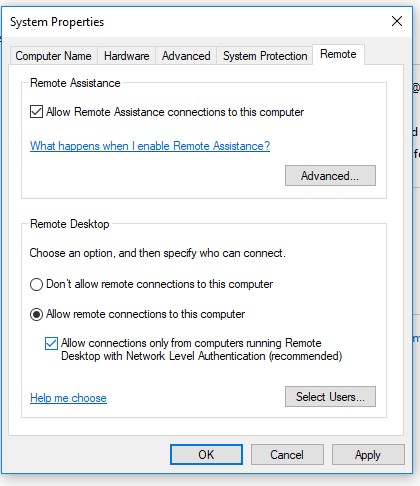420x486 pixels.
Task: Select the "Don't allow remote connections" radio button
Action: [36, 285]
